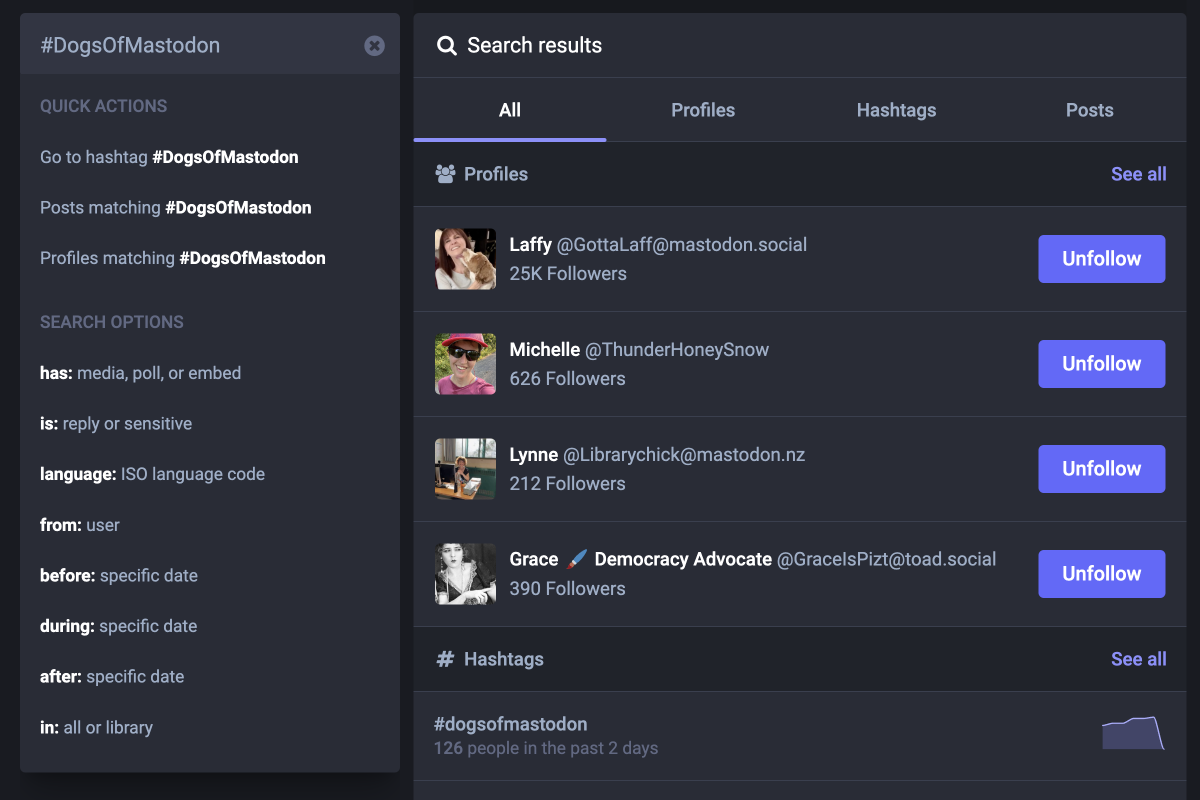Clear the #DogsOfMastodon search field
1200x800 pixels.
tap(374, 45)
